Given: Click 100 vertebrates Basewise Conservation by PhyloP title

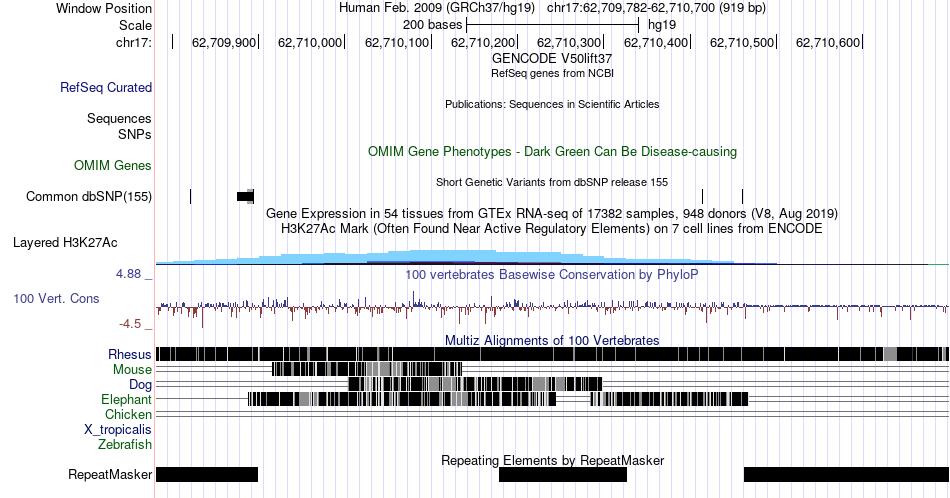Looking at the screenshot, I should tap(552, 274).
